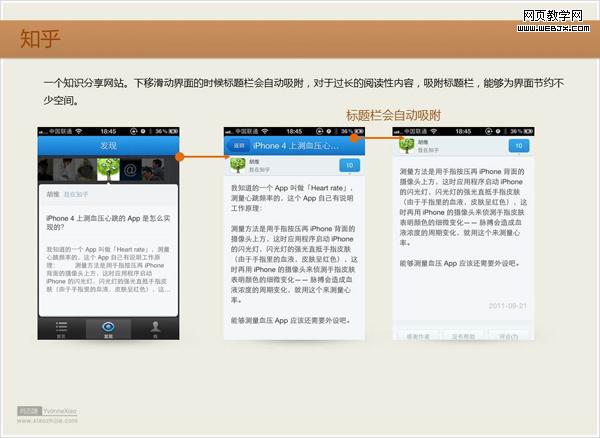Tap the person-shaped profile tab icon in left phone
Viewport: 600px width, 438px height.
point(155,328)
